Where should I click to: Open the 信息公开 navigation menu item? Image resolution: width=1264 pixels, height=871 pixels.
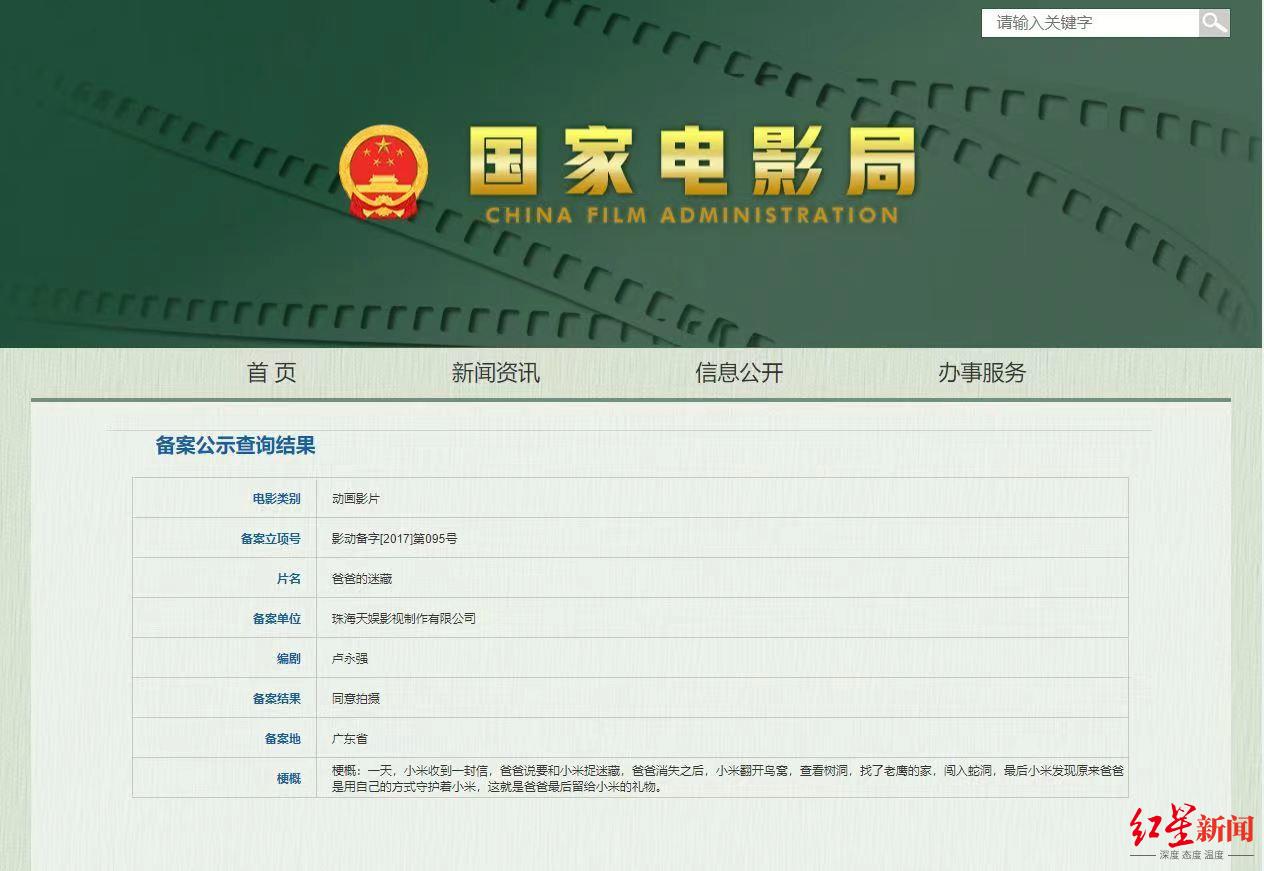coord(739,373)
